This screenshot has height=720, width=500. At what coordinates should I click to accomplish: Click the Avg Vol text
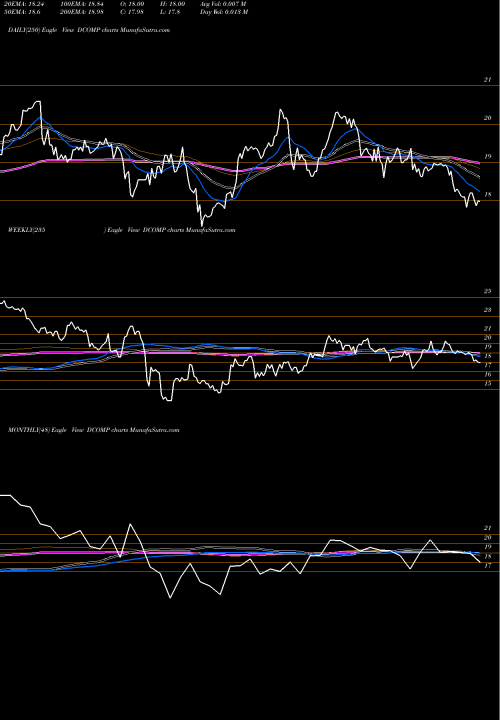point(223,4)
